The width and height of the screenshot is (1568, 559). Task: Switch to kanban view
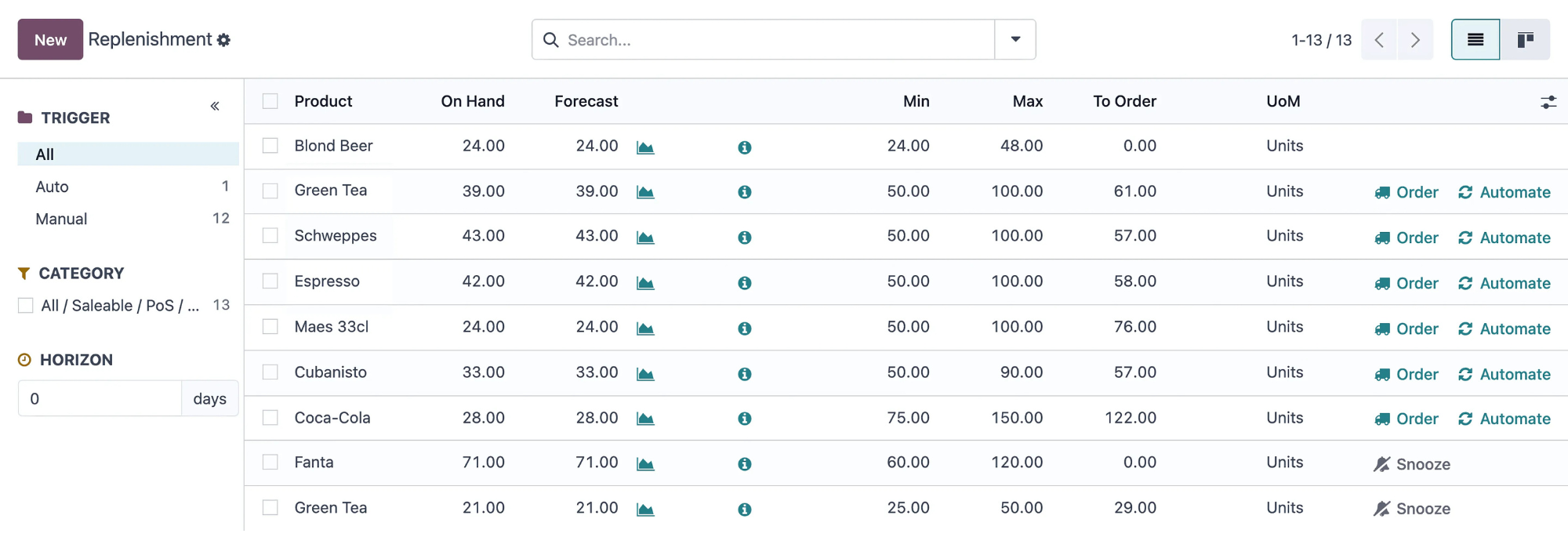[1525, 40]
